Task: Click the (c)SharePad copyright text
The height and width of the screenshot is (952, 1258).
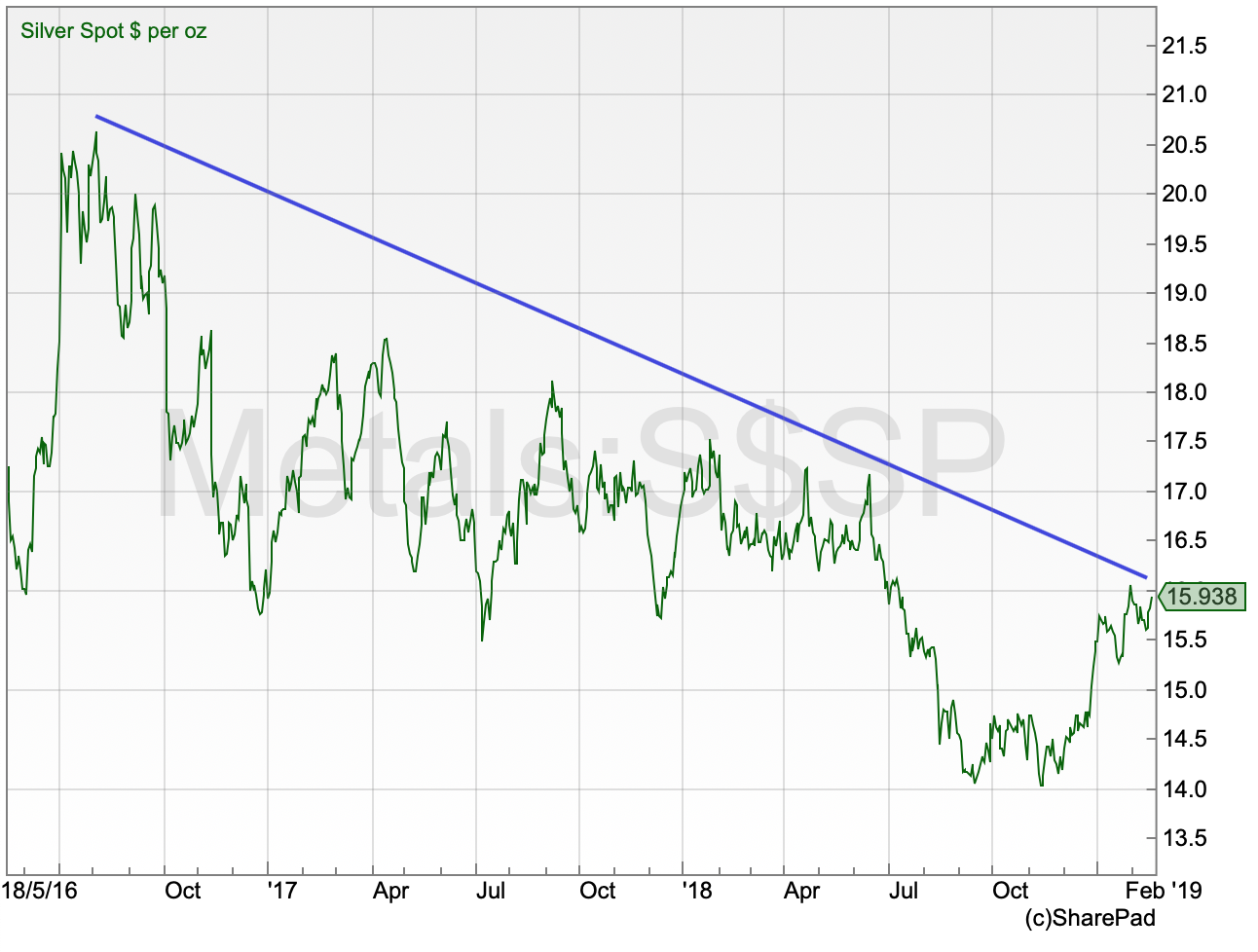Action: click(x=1090, y=918)
